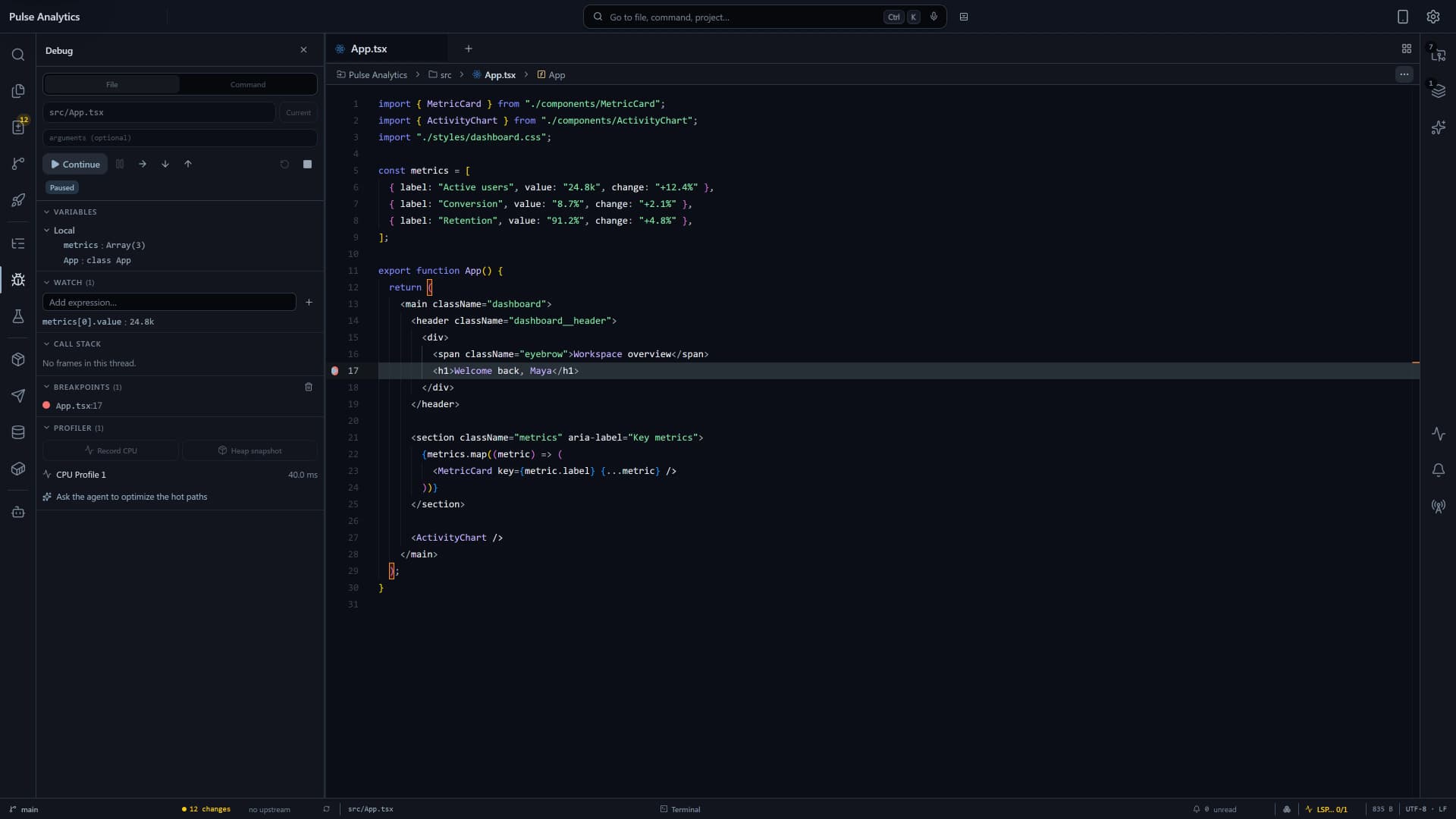Click the Pulse Analytics breadcrumb
This screenshot has height=819, width=1456.
tap(372, 75)
